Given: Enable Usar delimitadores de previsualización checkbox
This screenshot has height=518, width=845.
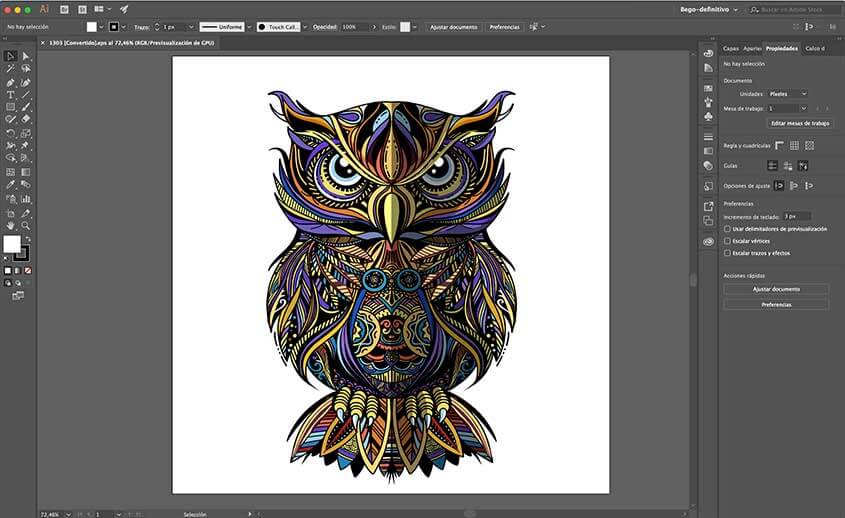Looking at the screenshot, I should pyautogui.click(x=727, y=228).
